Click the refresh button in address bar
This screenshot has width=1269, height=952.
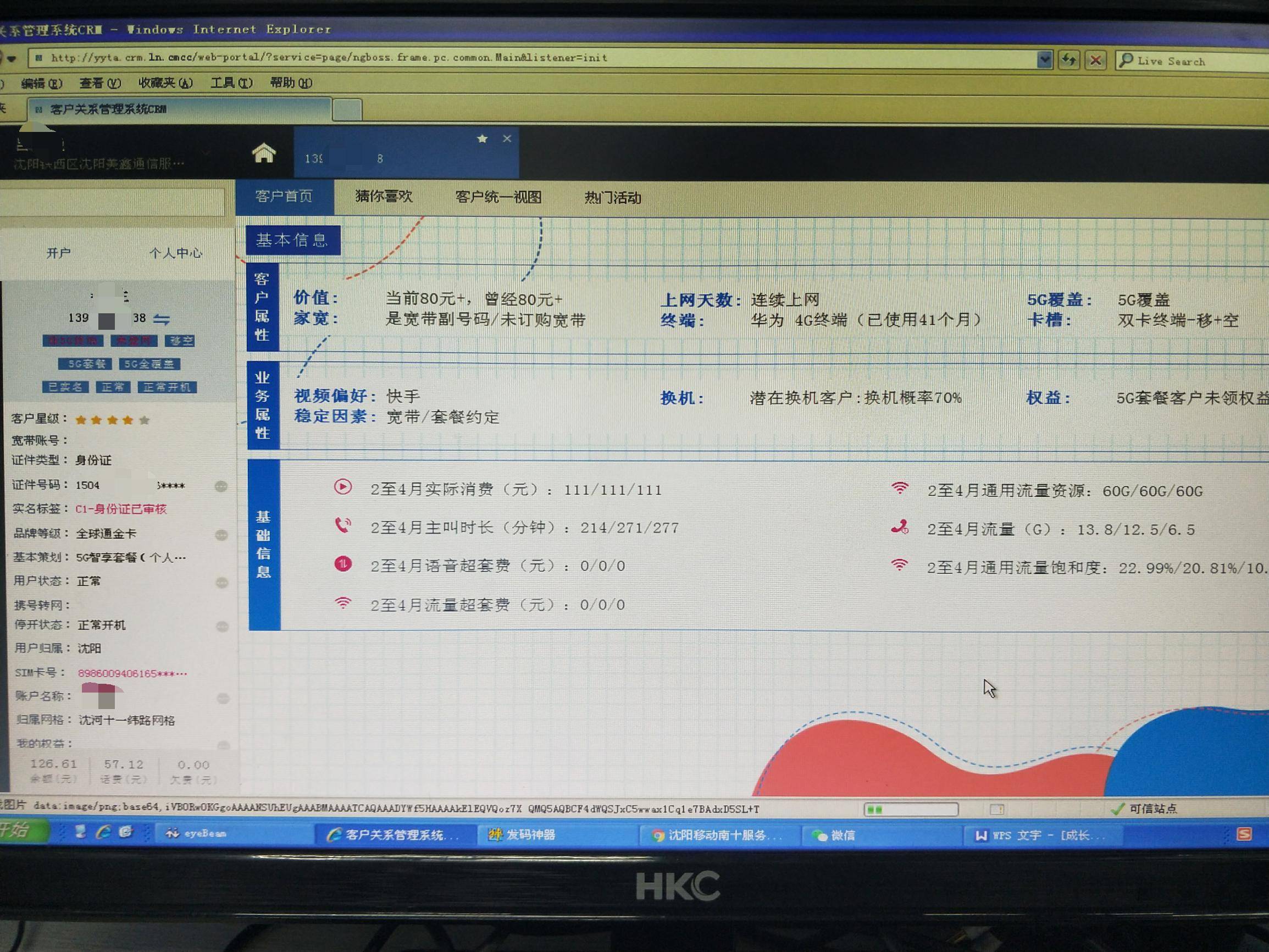tap(1068, 60)
